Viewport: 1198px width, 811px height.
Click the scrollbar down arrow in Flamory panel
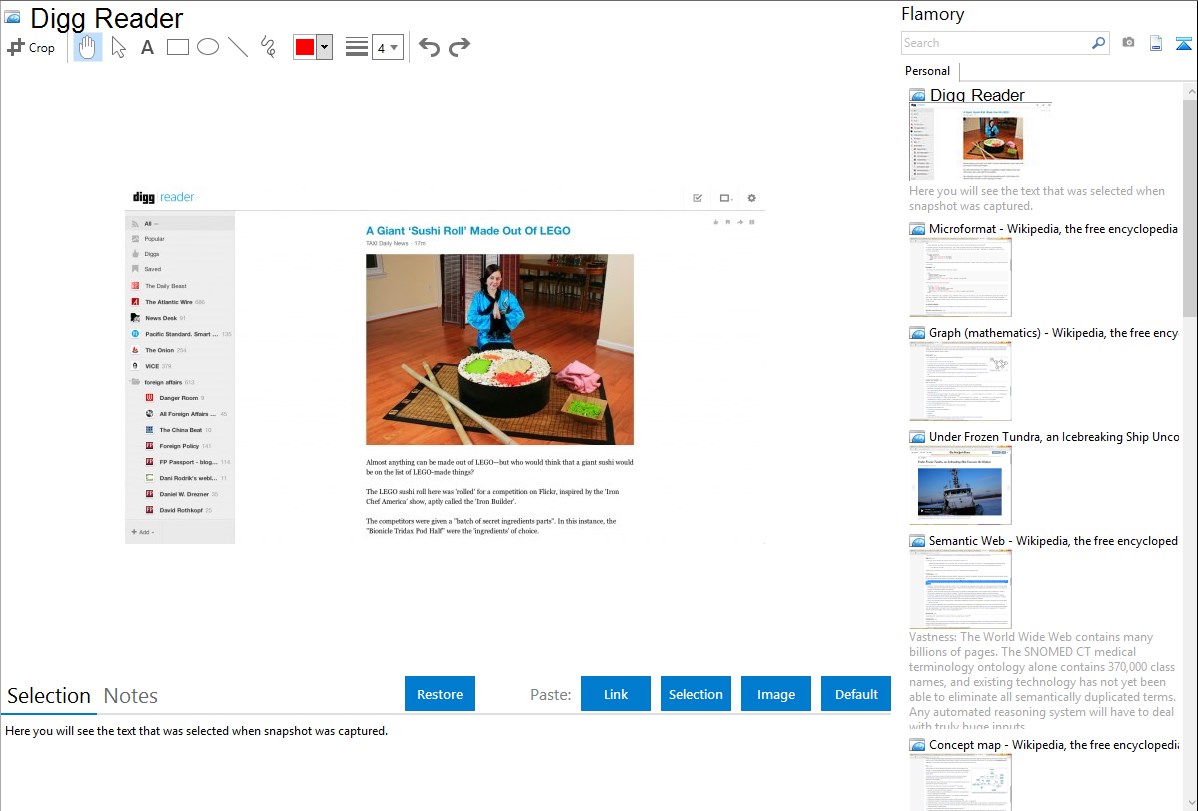click(1190, 802)
